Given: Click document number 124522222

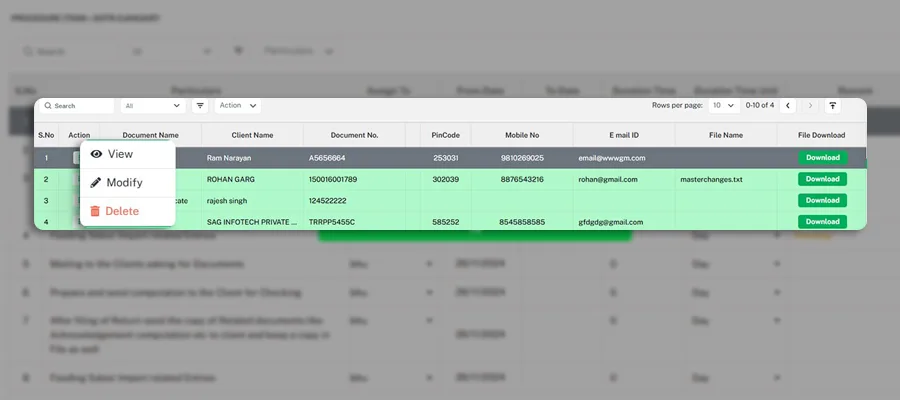Looking at the screenshot, I should (x=326, y=201).
